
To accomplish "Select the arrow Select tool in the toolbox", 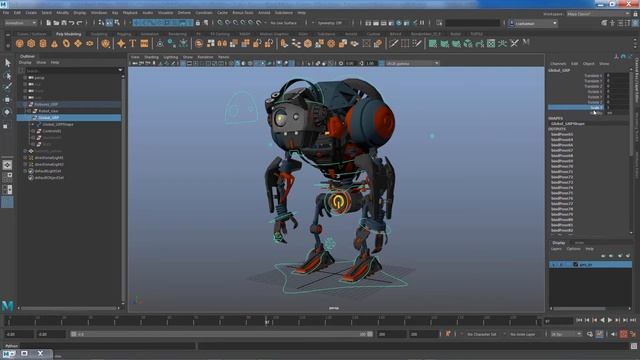I will click(x=7, y=62).
